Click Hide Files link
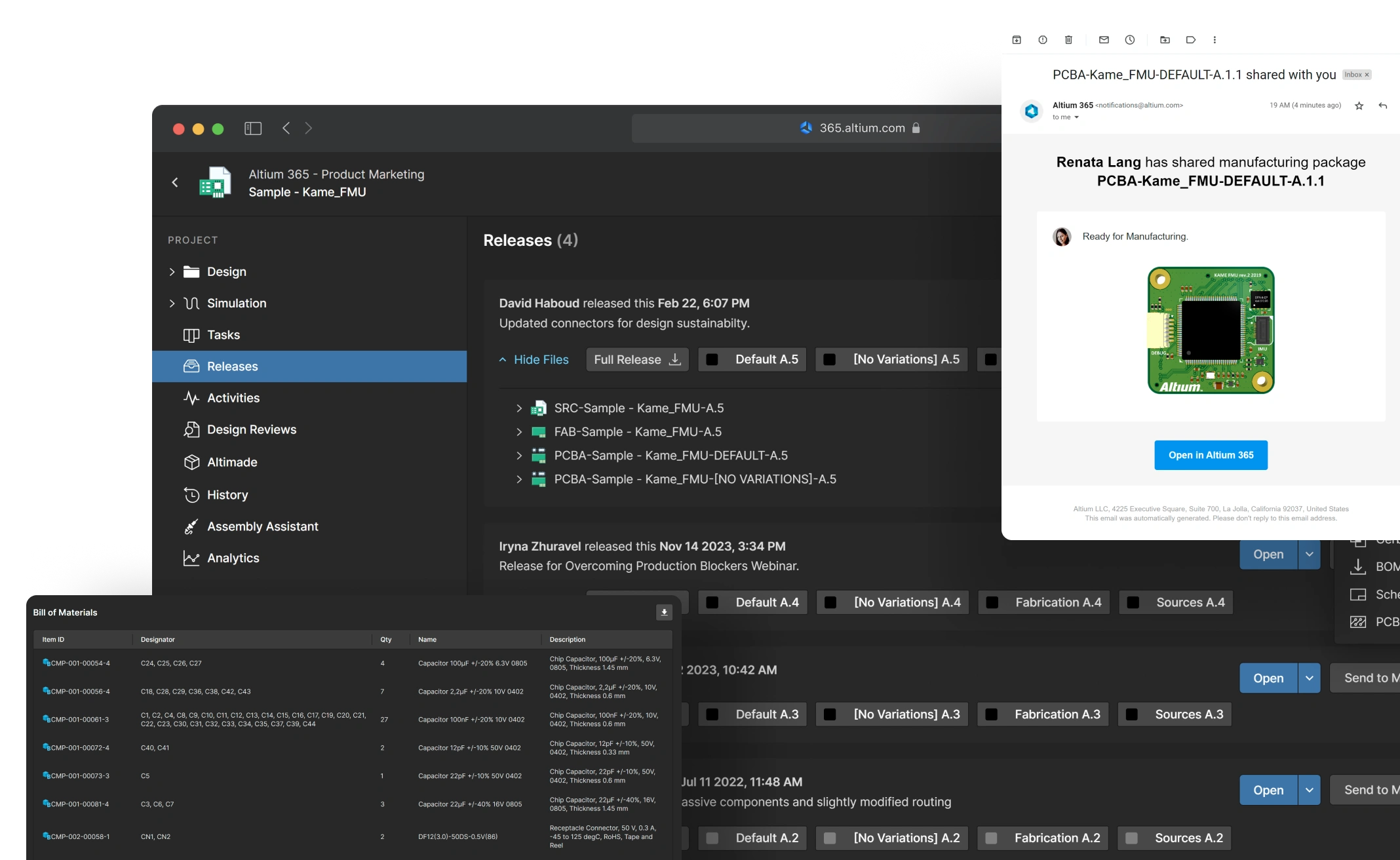This screenshot has width=1400, height=860. [541, 360]
